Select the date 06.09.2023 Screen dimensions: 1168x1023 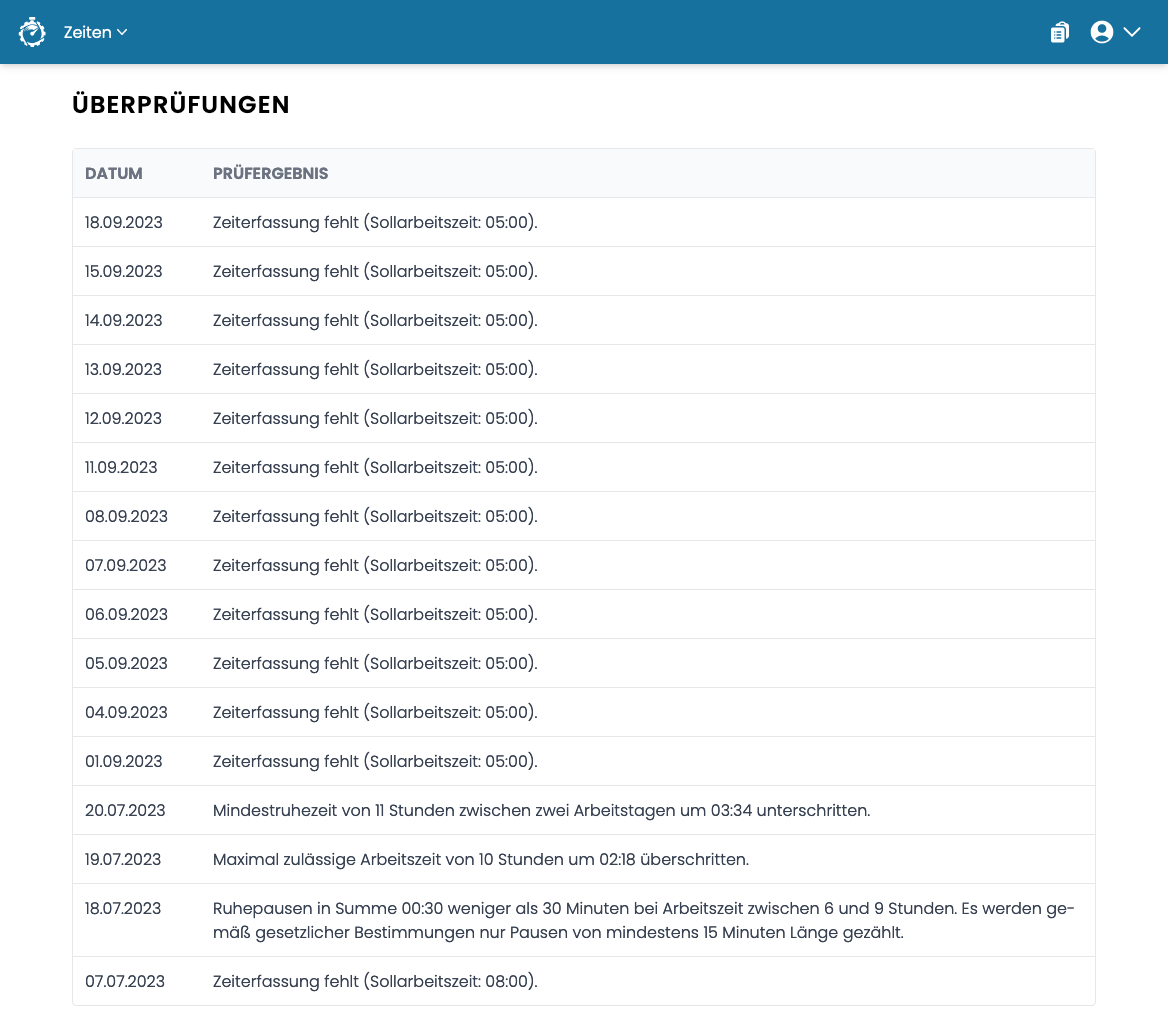[127, 615]
